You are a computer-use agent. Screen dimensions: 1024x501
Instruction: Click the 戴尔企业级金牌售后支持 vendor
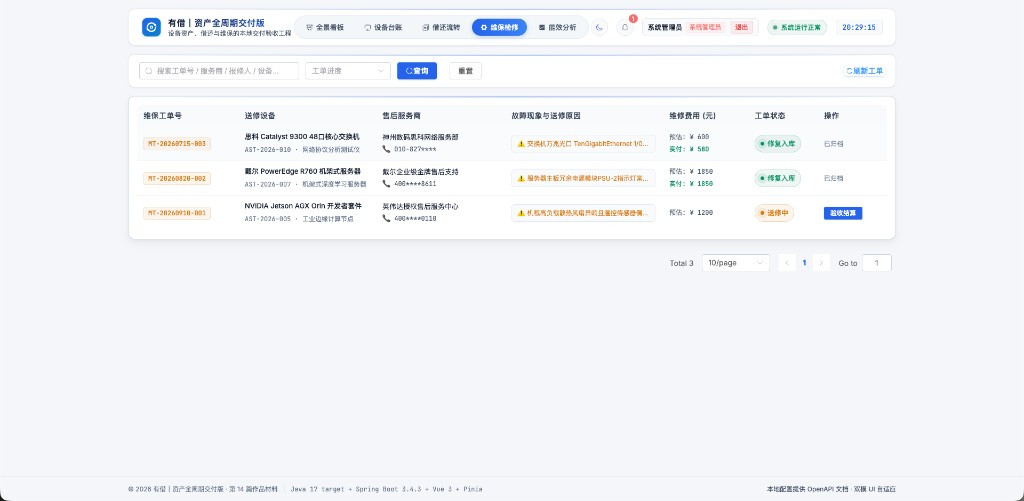[420, 172]
